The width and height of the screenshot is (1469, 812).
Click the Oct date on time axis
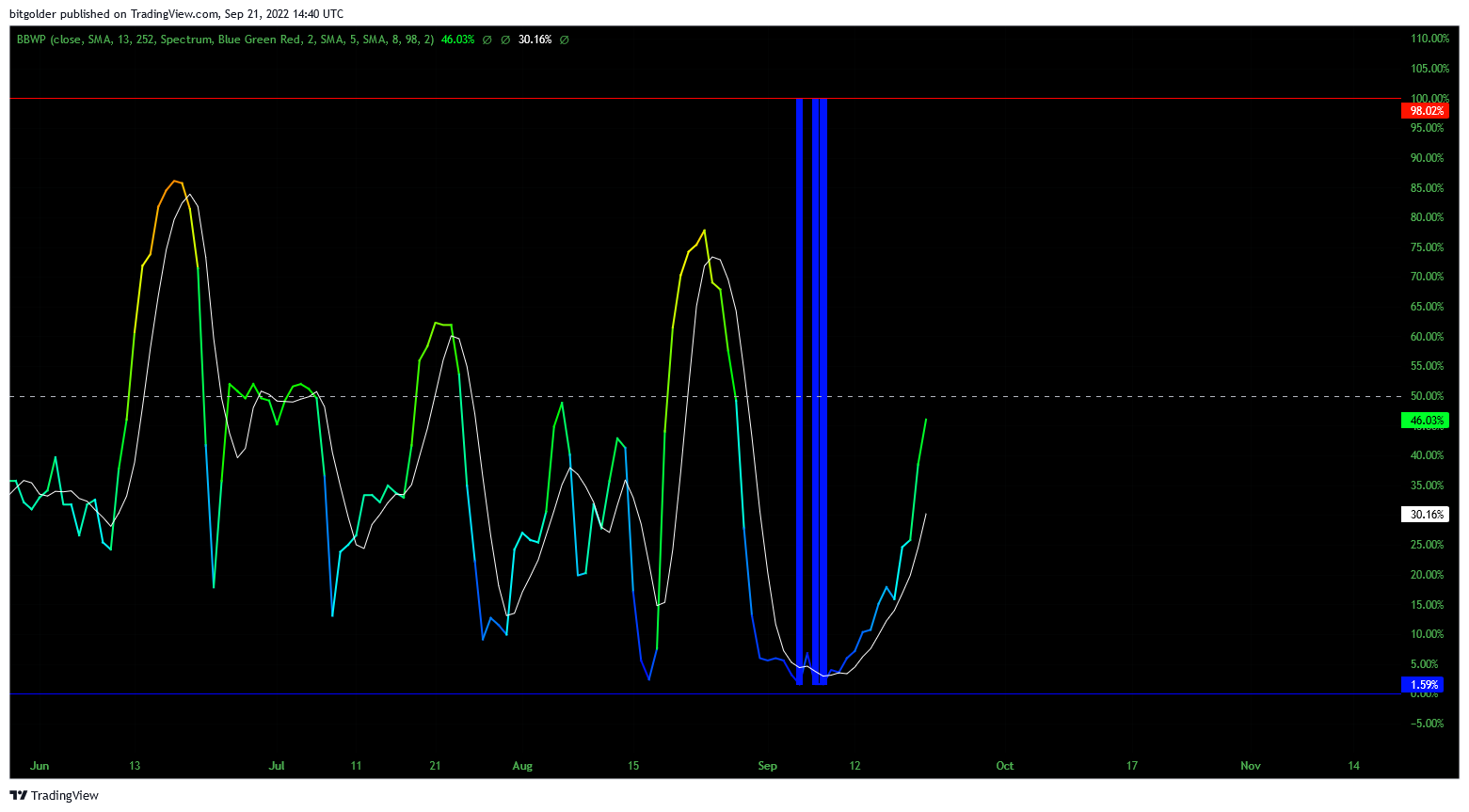[1005, 766]
